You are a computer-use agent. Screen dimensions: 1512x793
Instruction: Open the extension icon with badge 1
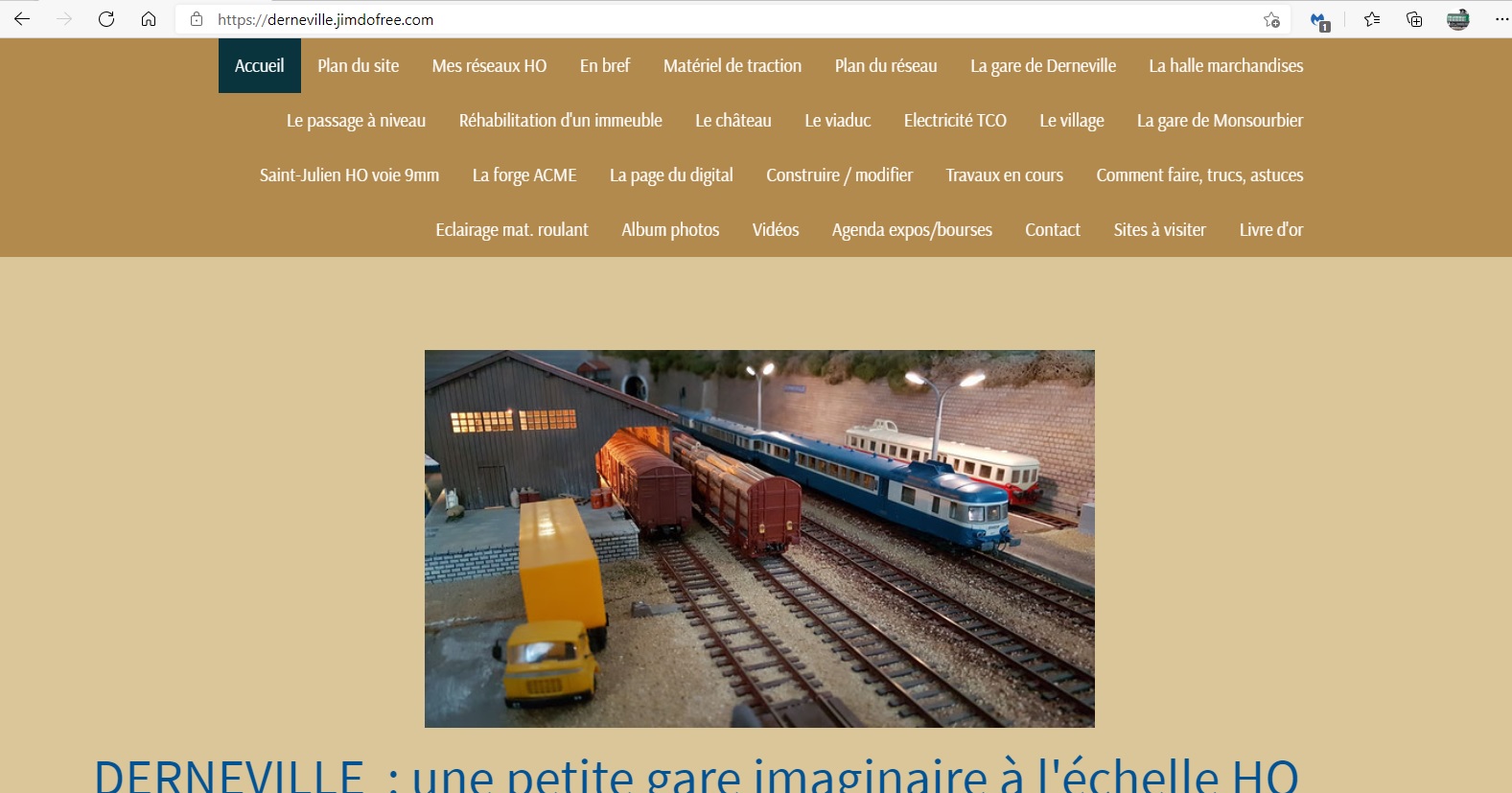pos(1319,20)
